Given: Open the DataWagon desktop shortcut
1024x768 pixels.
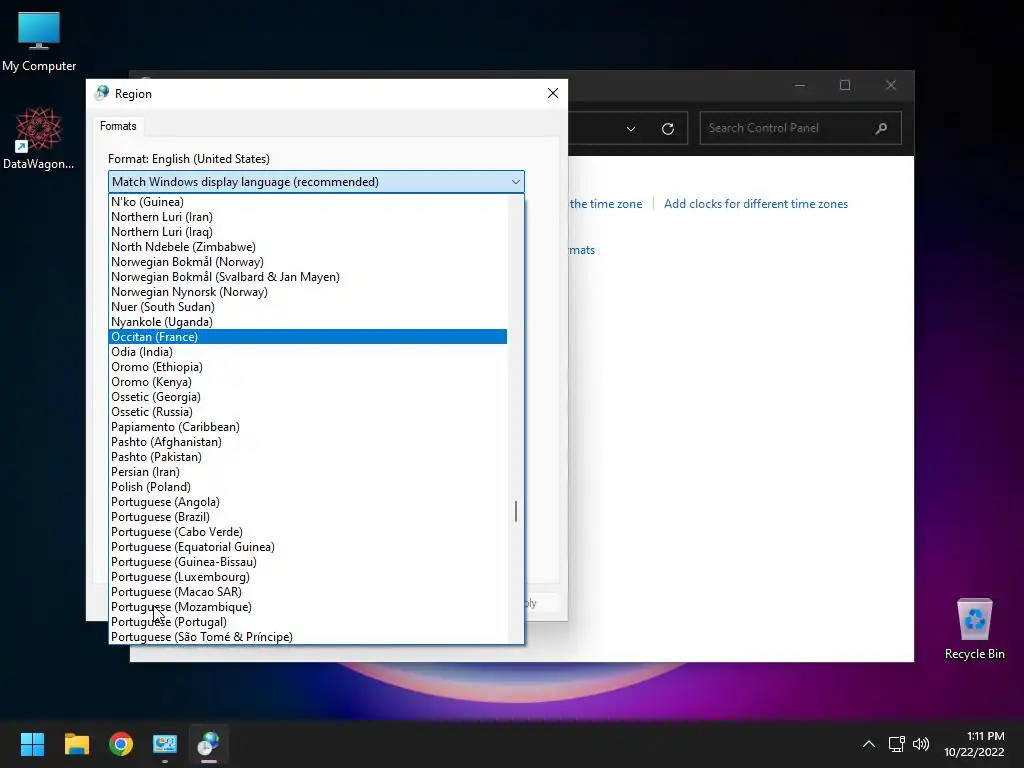Looking at the screenshot, I should click(x=39, y=138).
